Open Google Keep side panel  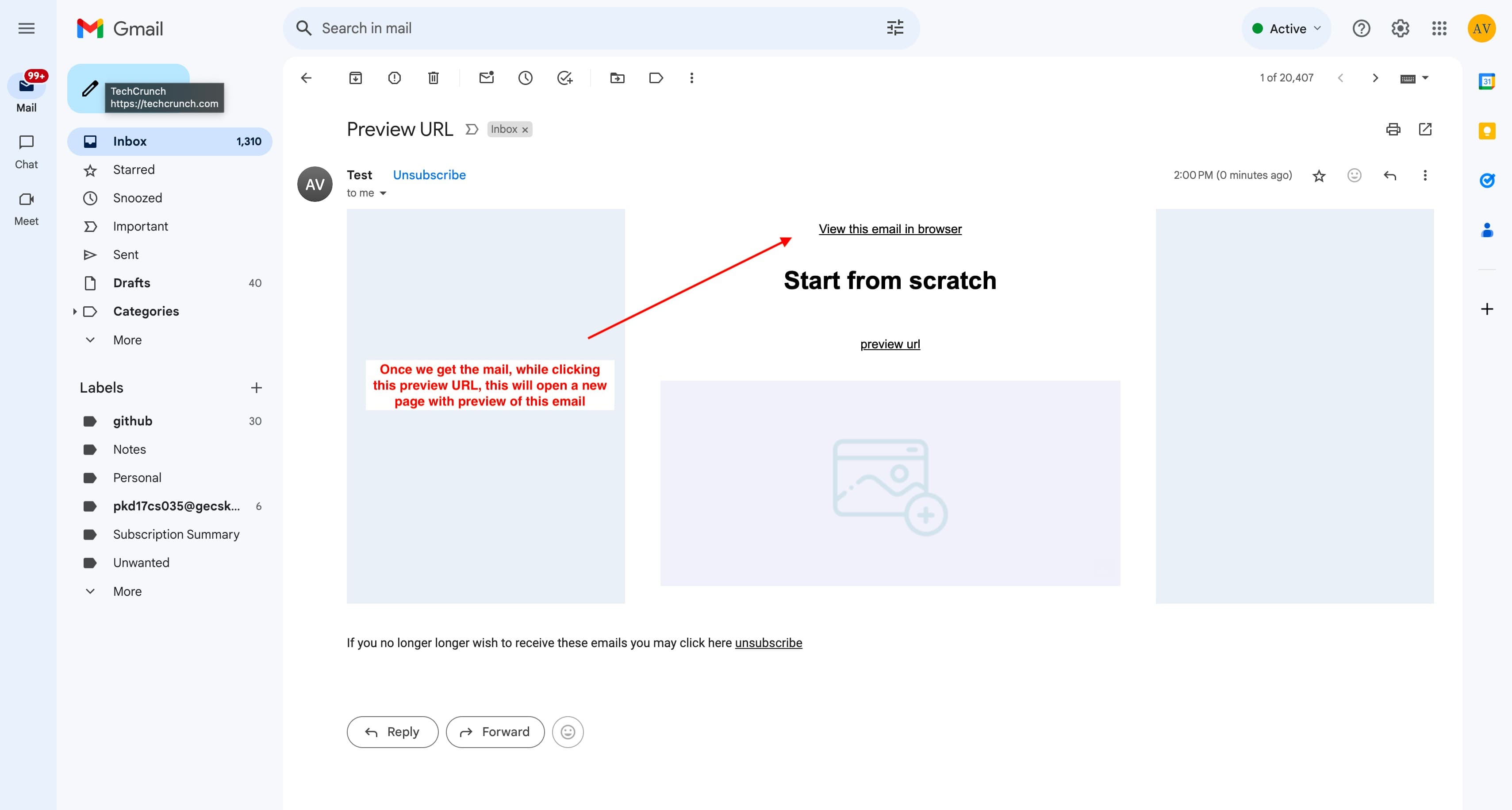click(1487, 131)
